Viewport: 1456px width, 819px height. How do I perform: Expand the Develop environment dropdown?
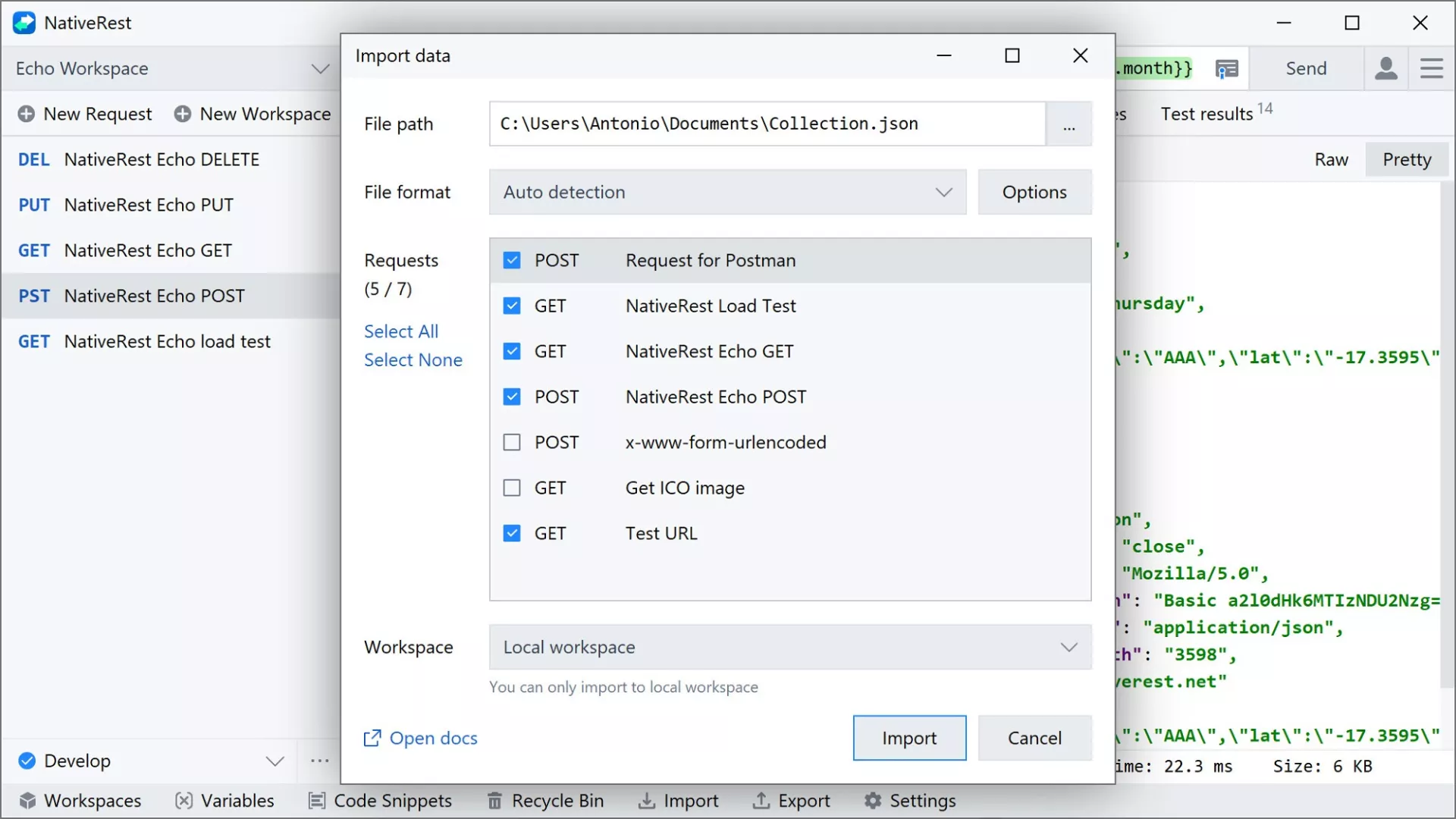275,761
